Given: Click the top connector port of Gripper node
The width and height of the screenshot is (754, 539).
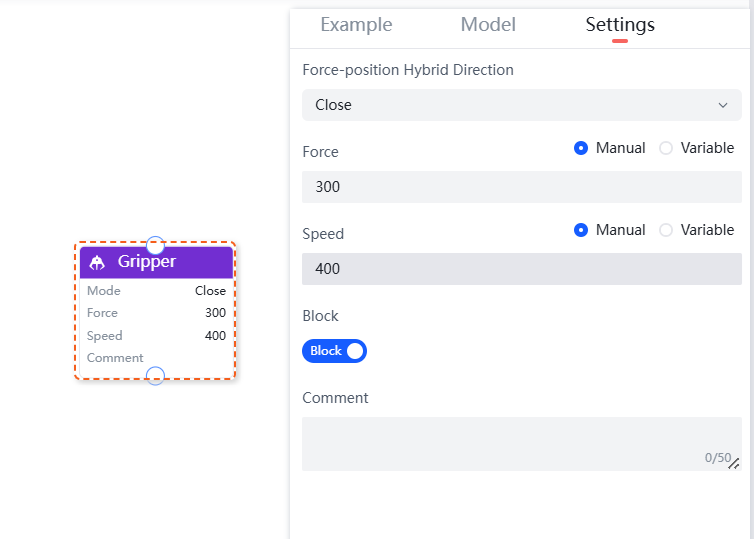Looking at the screenshot, I should (155, 244).
